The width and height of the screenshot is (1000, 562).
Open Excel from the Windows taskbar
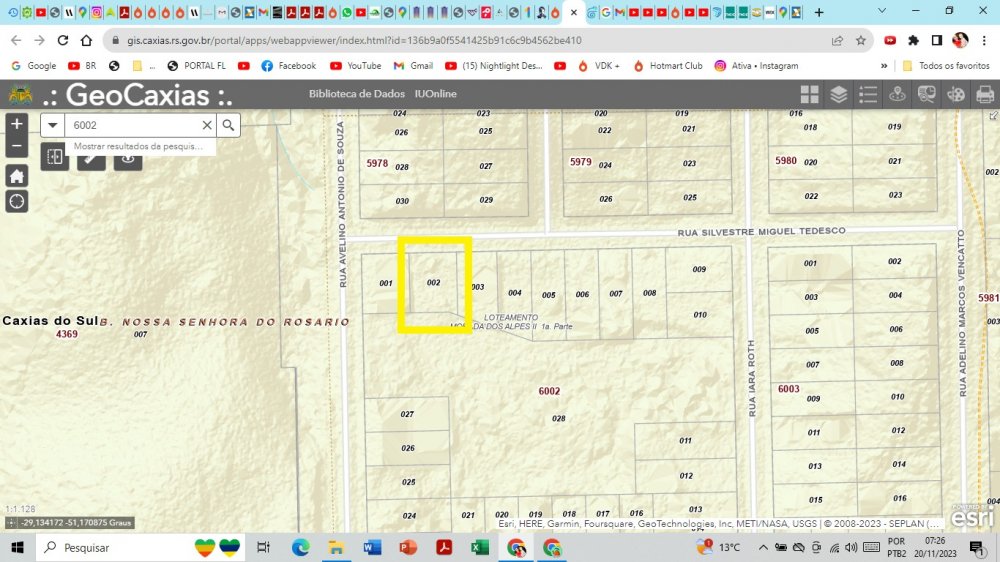tap(479, 548)
